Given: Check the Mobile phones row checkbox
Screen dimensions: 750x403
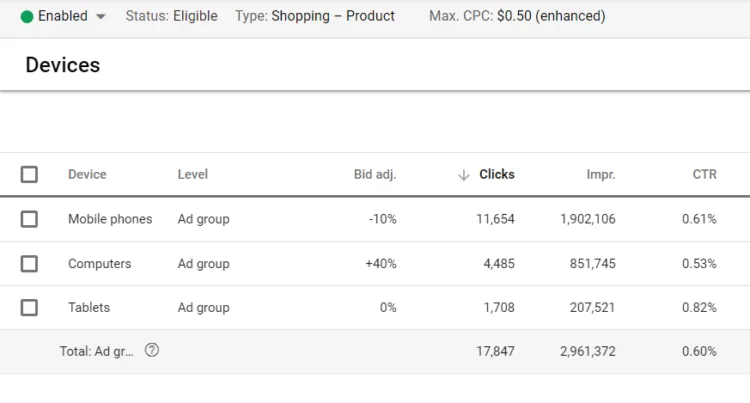Looking at the screenshot, I should coord(29,219).
